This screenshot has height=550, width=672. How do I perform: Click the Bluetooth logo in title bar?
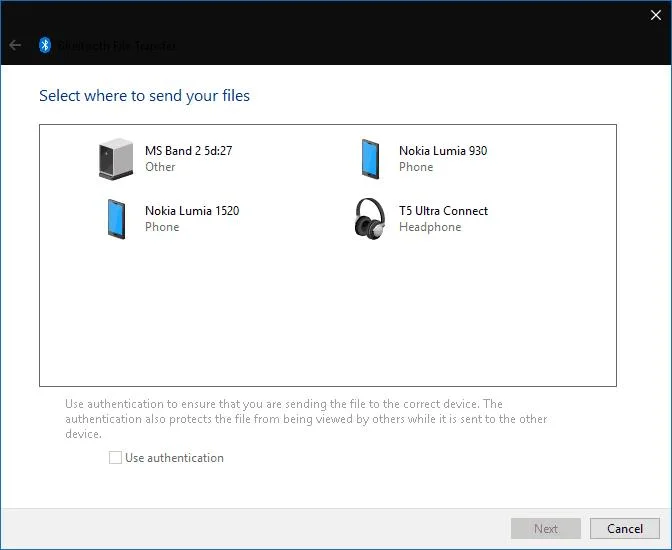45,45
